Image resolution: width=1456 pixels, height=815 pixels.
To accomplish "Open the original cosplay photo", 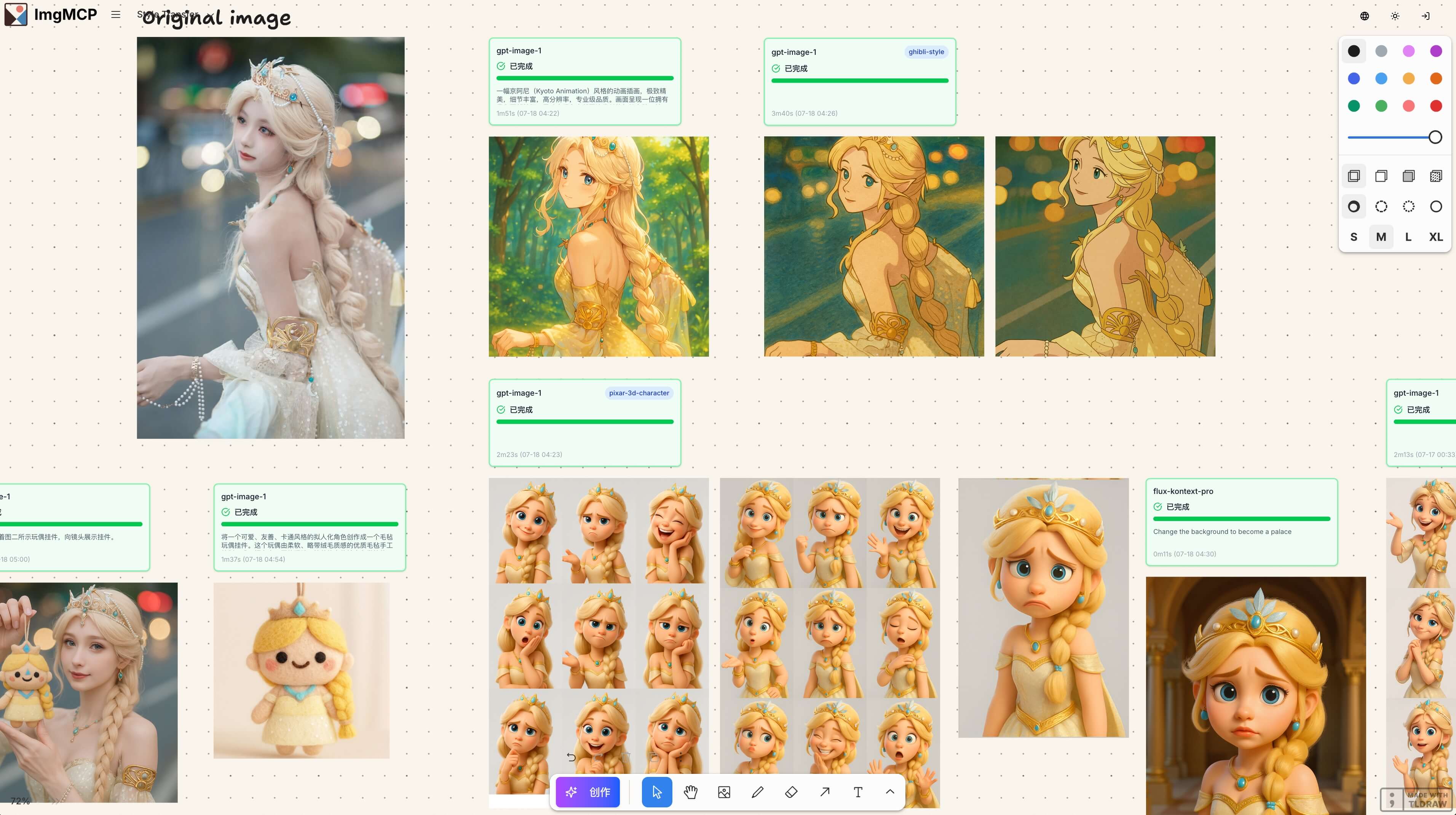I will click(271, 237).
